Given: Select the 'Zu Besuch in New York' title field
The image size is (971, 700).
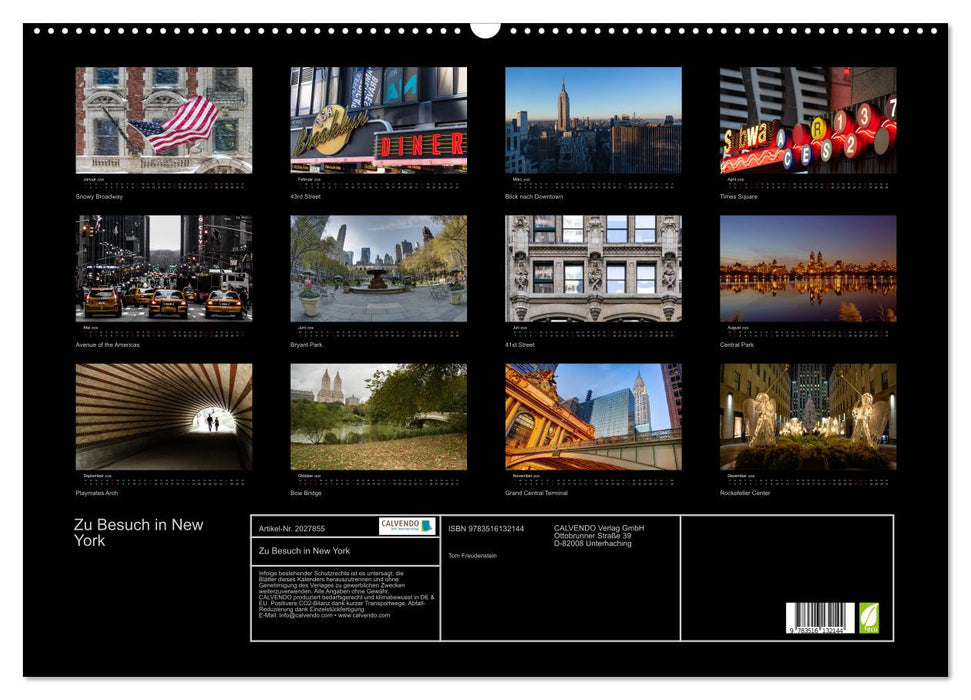Looking at the screenshot, I should [x=303, y=550].
